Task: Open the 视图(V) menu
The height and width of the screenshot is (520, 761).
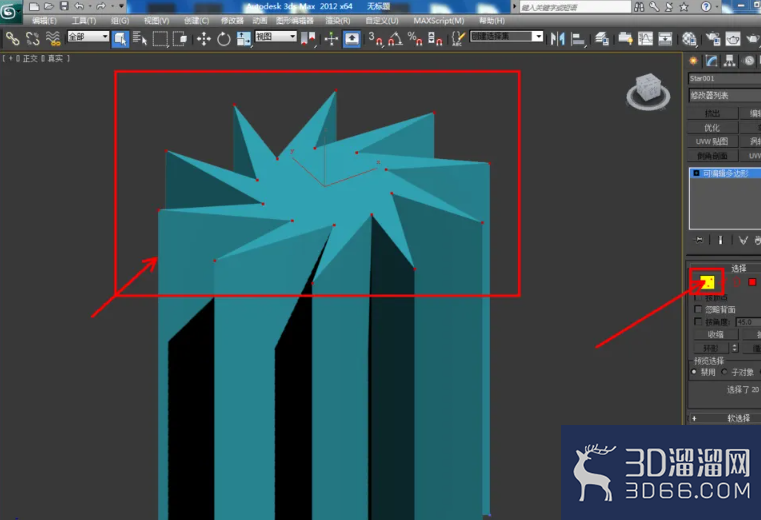Action: [x=157, y=20]
